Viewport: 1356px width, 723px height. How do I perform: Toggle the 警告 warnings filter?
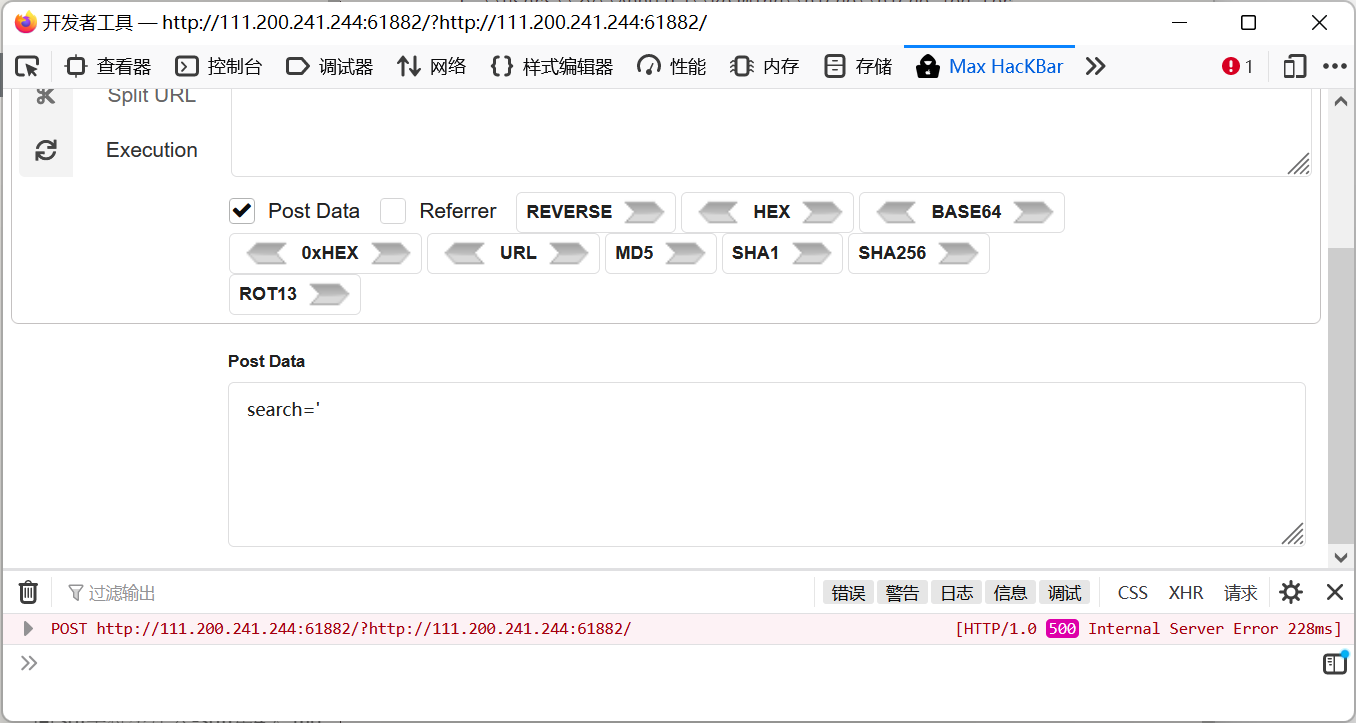pyautogui.click(x=903, y=593)
